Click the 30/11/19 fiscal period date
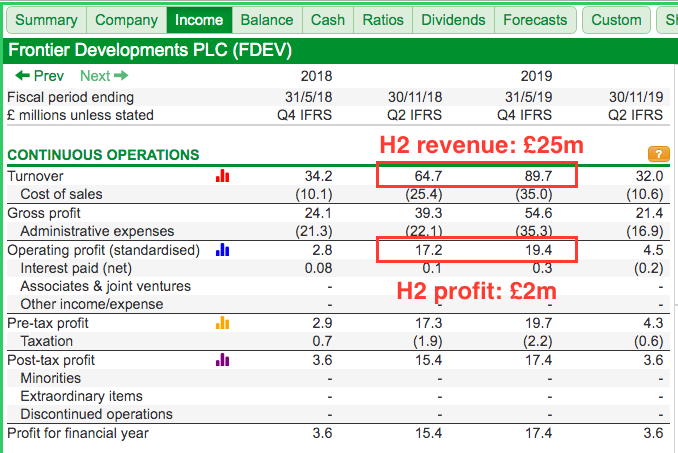The image size is (678, 453). coord(636,97)
